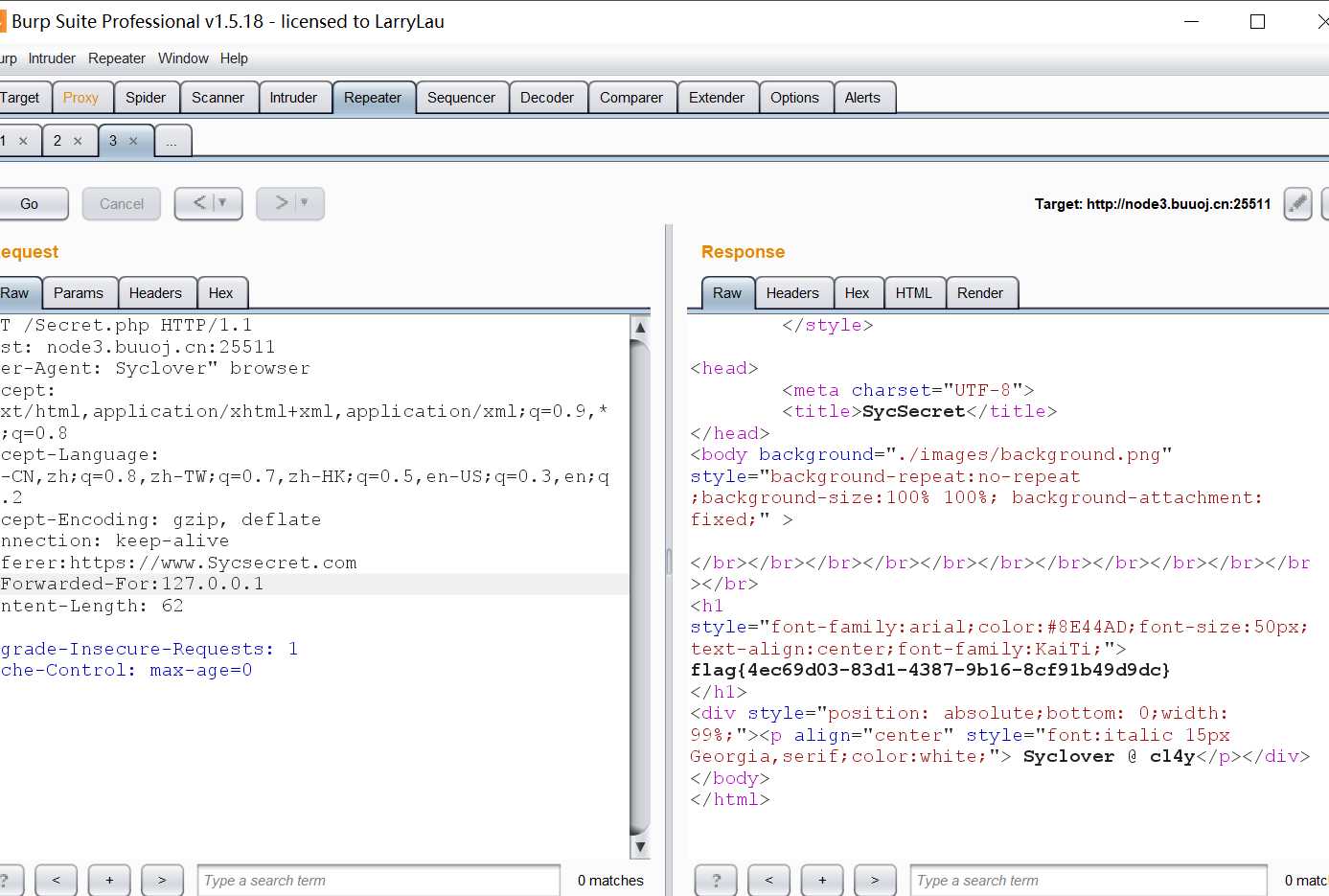
Task: Click the request search next arrow button
Action: click(x=162, y=880)
